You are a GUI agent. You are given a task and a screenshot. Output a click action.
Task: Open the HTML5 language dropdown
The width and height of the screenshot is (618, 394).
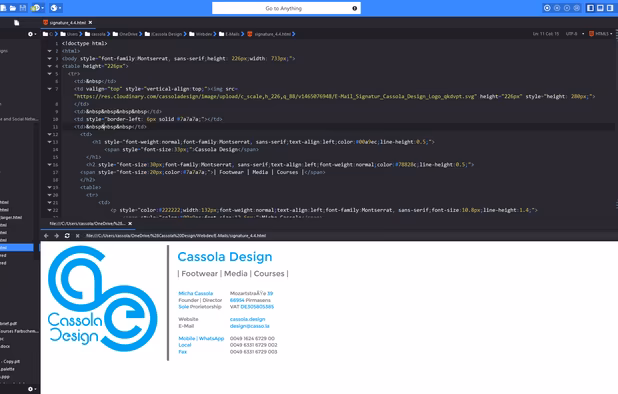601,34
